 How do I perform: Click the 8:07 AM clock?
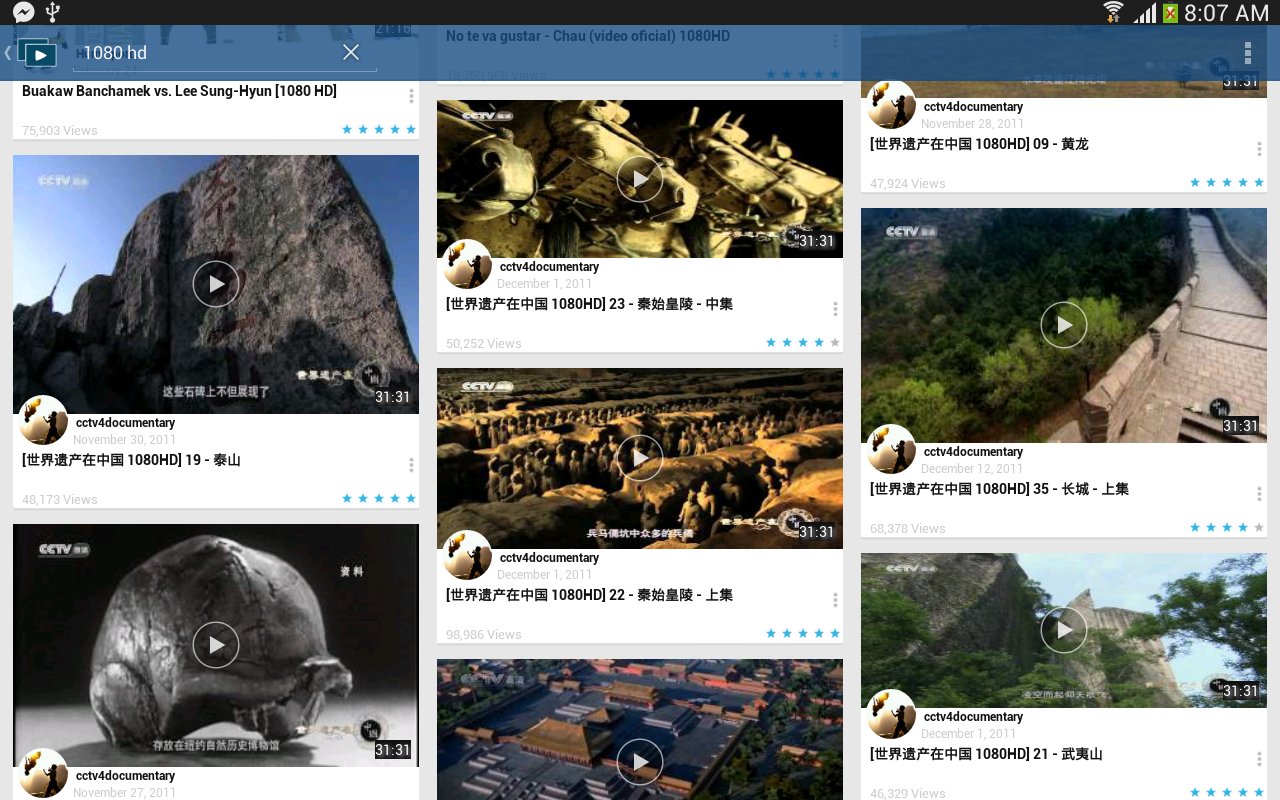(x=1226, y=13)
